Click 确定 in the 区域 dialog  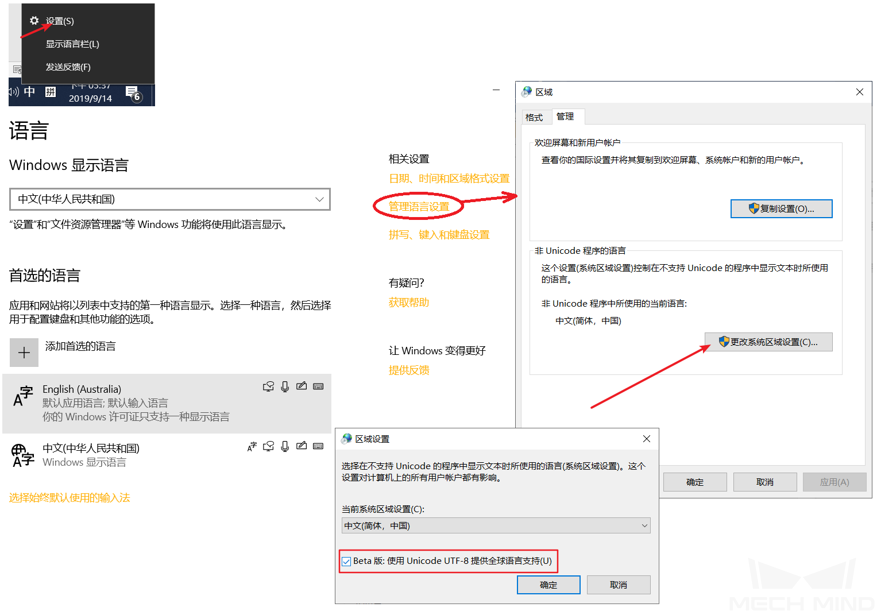pyautogui.click(x=695, y=482)
